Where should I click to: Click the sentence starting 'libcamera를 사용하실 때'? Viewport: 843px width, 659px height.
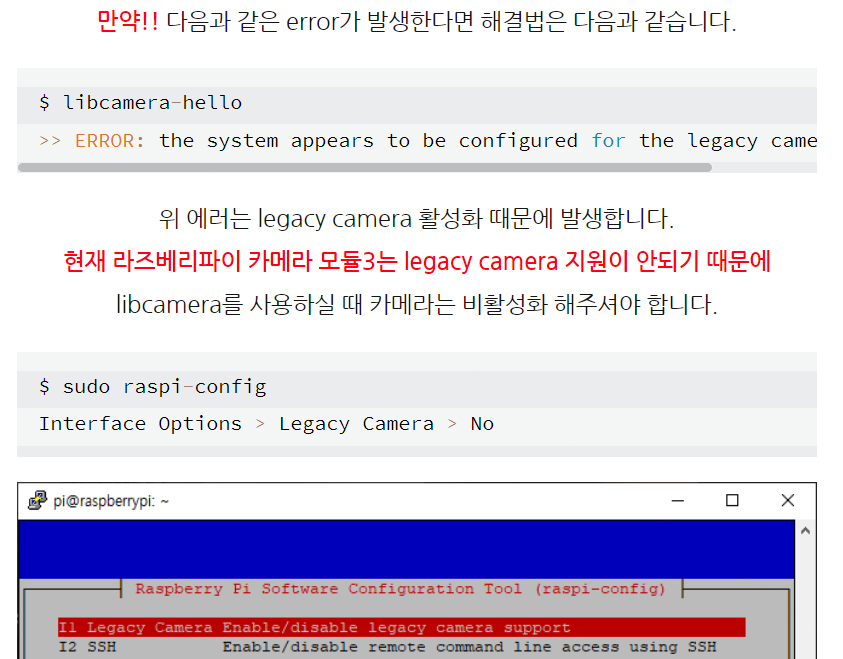[x=417, y=305]
